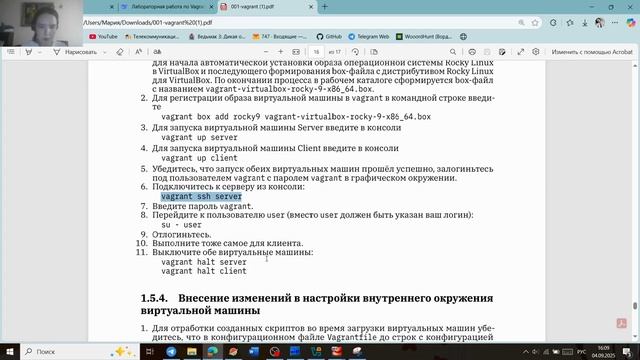This screenshot has height=360, width=640.
Task: Click the PDF vertical scrollbar thumb
Action: pos(635,306)
